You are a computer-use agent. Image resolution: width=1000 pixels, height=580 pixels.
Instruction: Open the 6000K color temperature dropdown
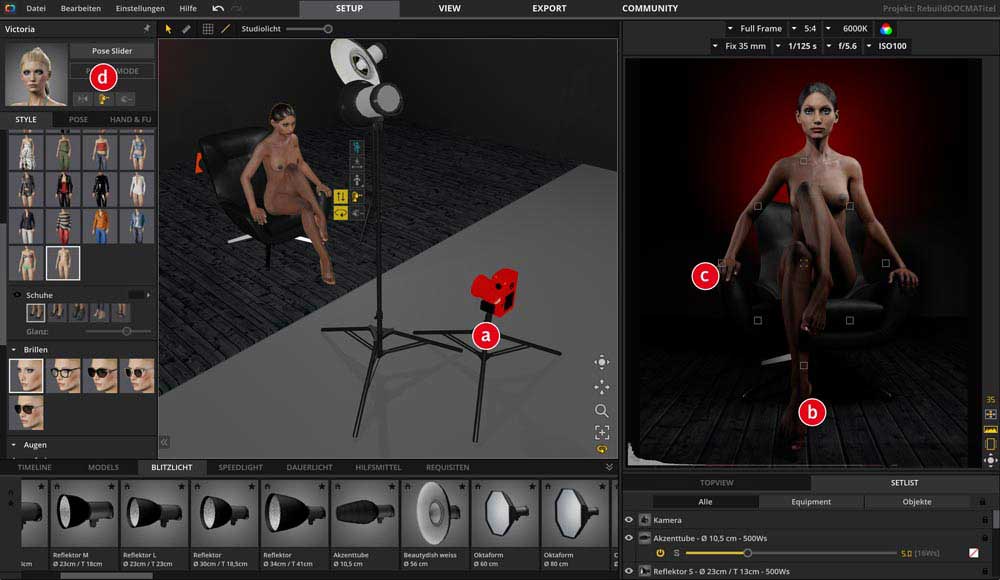coord(846,29)
